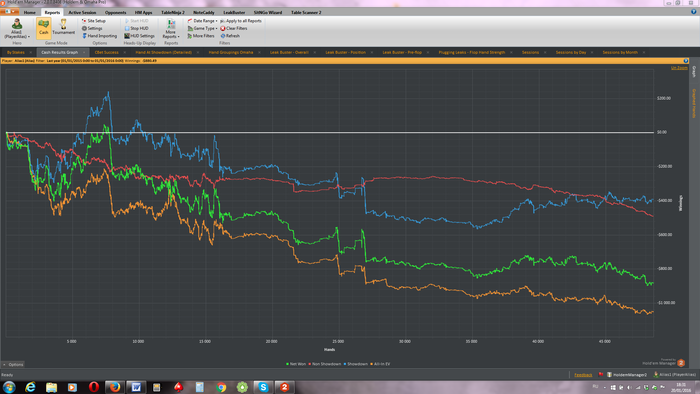Close the Cash Results Graph tab
Image resolution: width=700 pixels, height=394 pixels.
click(x=84, y=53)
